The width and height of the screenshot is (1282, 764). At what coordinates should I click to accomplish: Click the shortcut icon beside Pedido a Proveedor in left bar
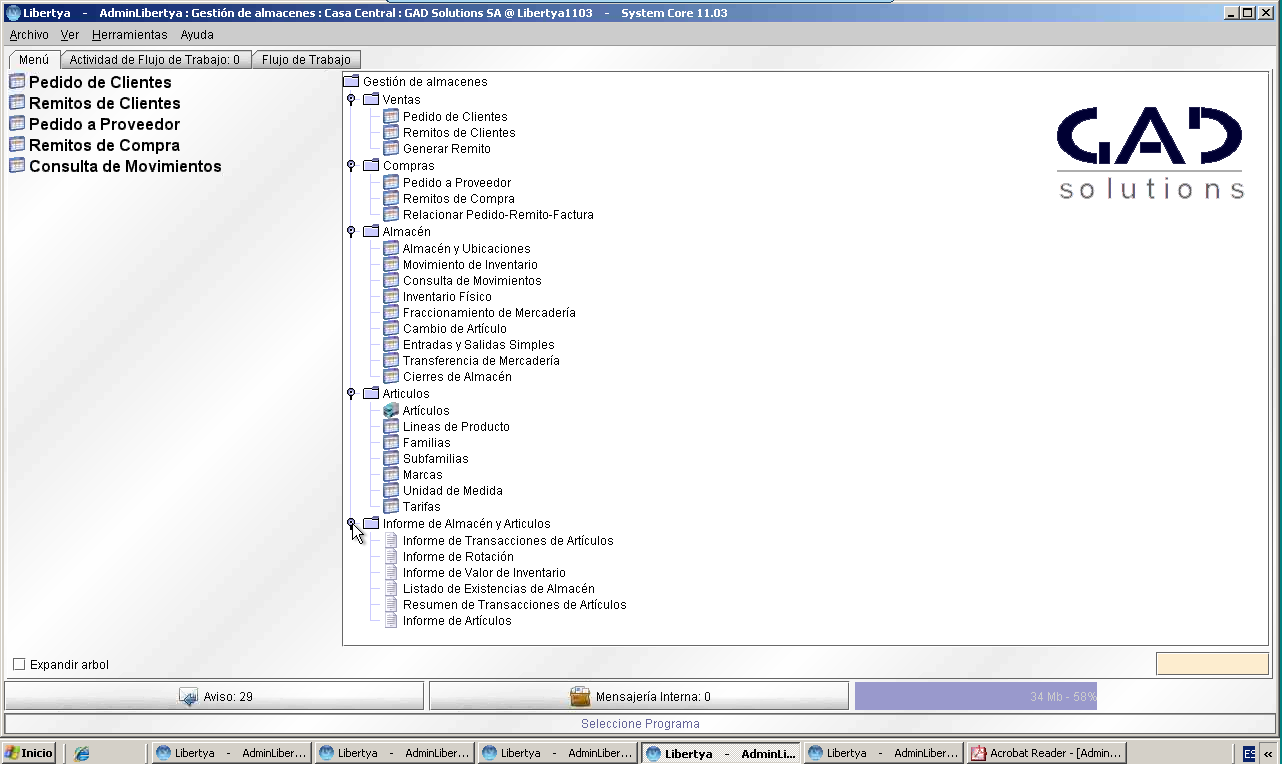[17, 124]
